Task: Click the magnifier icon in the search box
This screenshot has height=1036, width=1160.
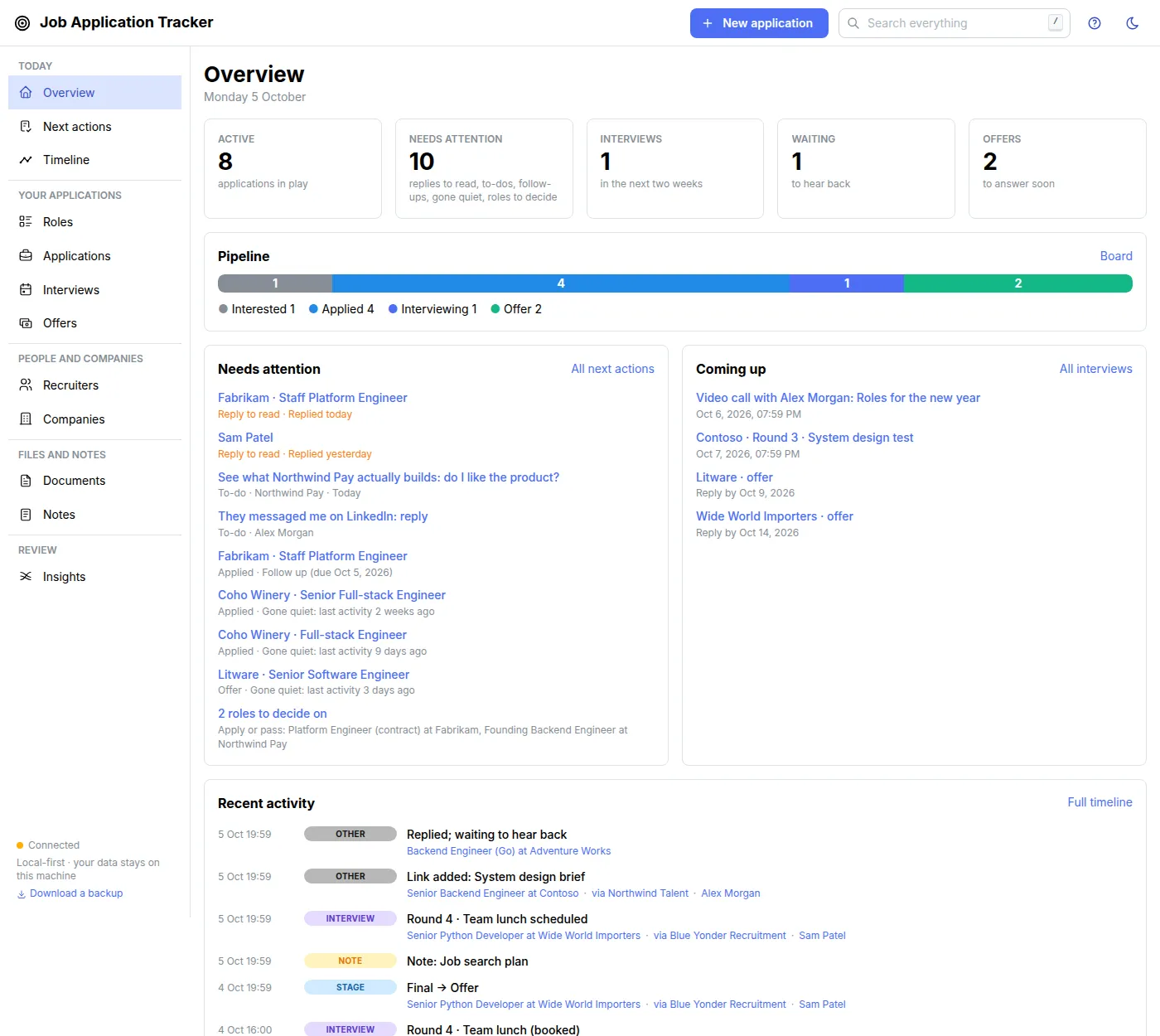Action: (x=853, y=23)
